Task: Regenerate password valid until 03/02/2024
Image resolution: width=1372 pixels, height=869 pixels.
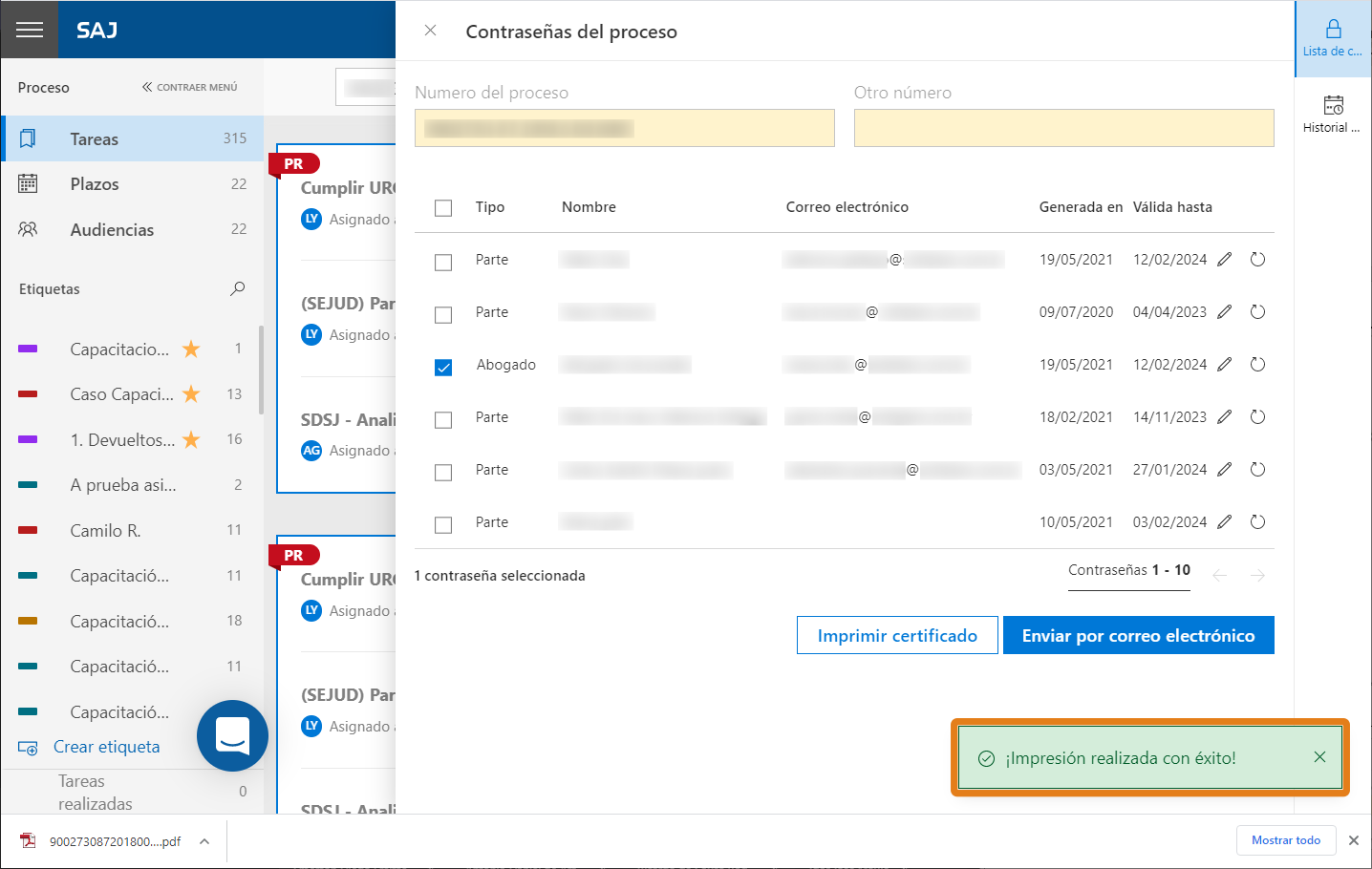Action: [1257, 522]
